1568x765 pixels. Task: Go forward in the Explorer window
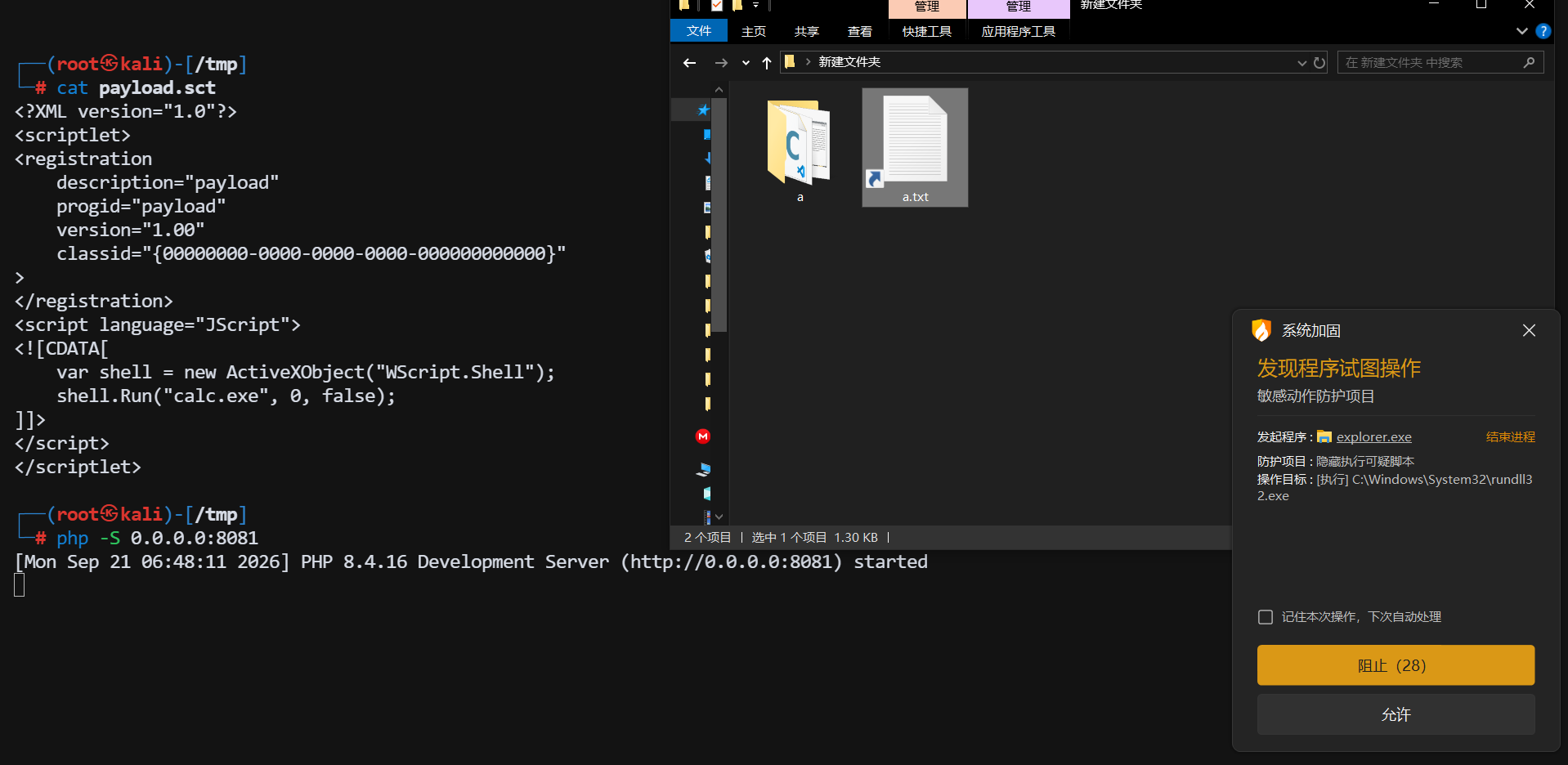coord(720,63)
